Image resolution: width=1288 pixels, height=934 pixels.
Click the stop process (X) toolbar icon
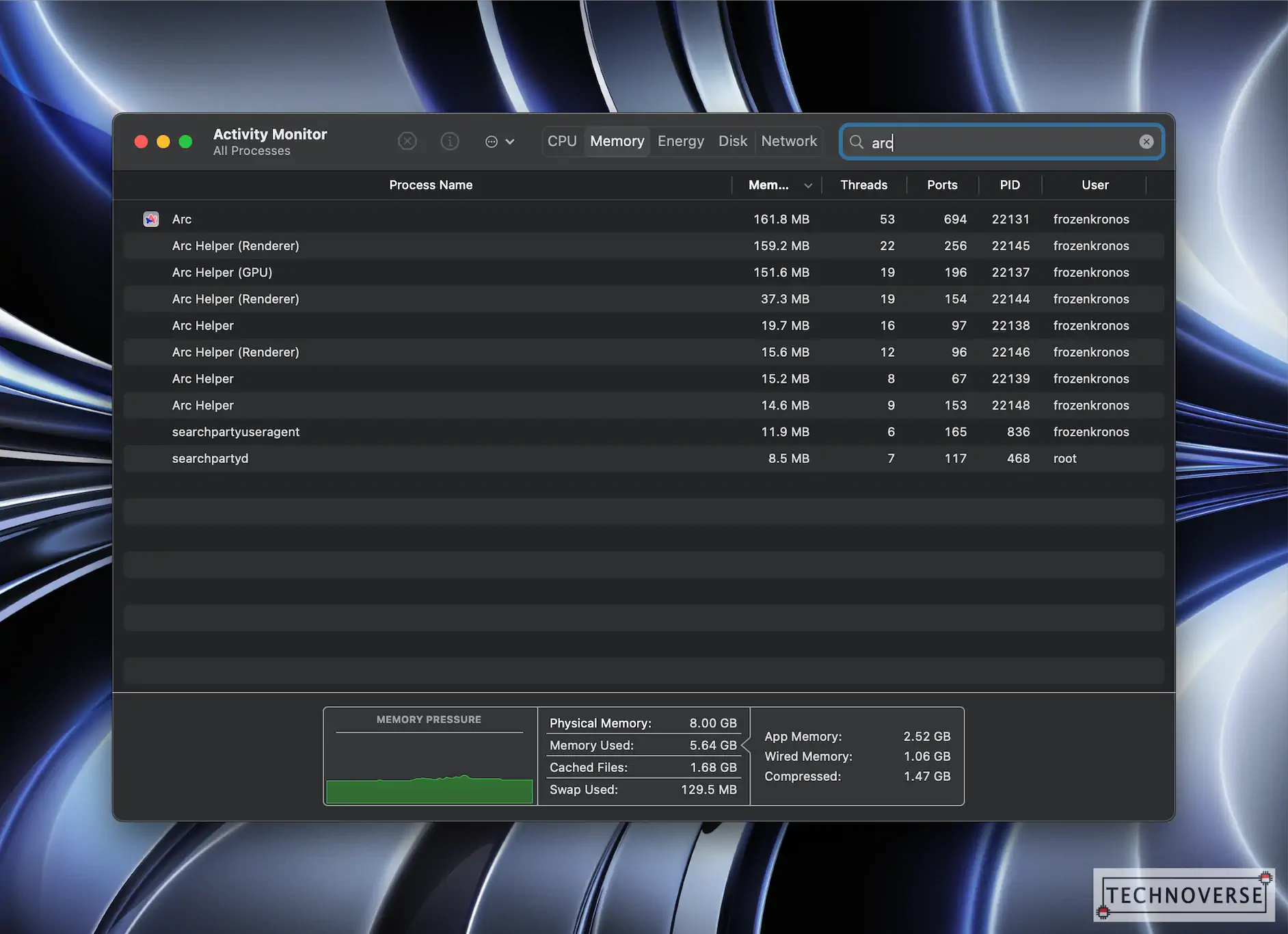pyautogui.click(x=407, y=142)
